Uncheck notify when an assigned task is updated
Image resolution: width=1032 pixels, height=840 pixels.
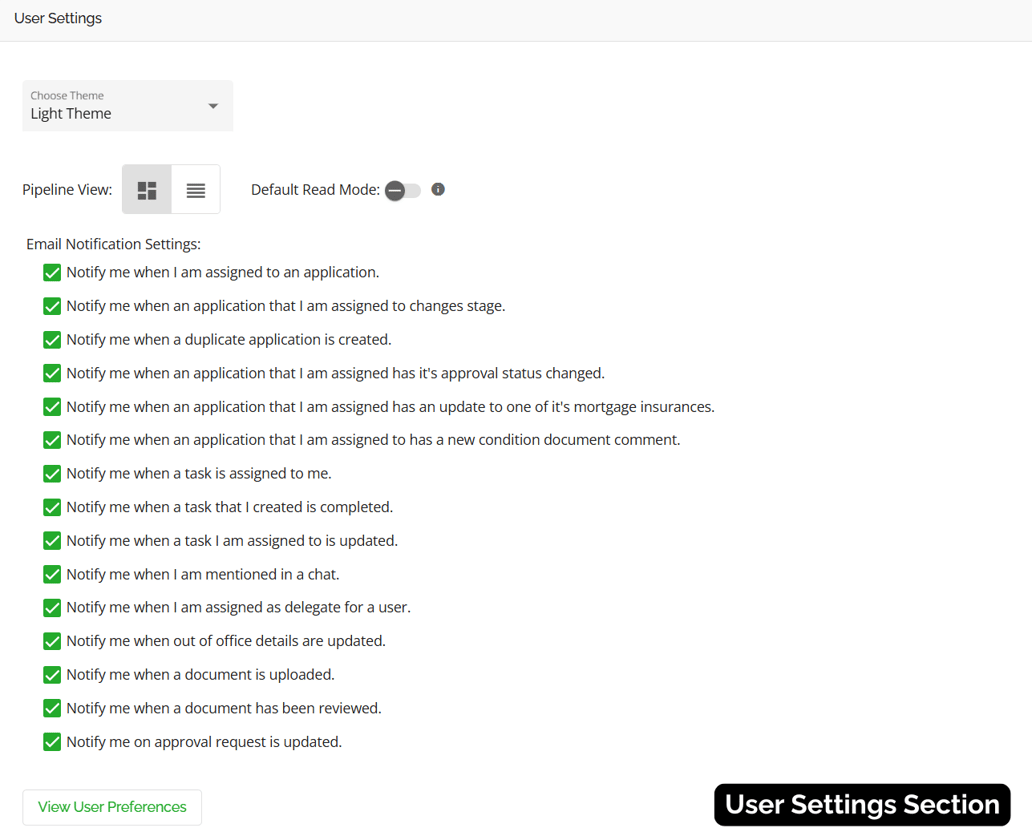pos(51,540)
